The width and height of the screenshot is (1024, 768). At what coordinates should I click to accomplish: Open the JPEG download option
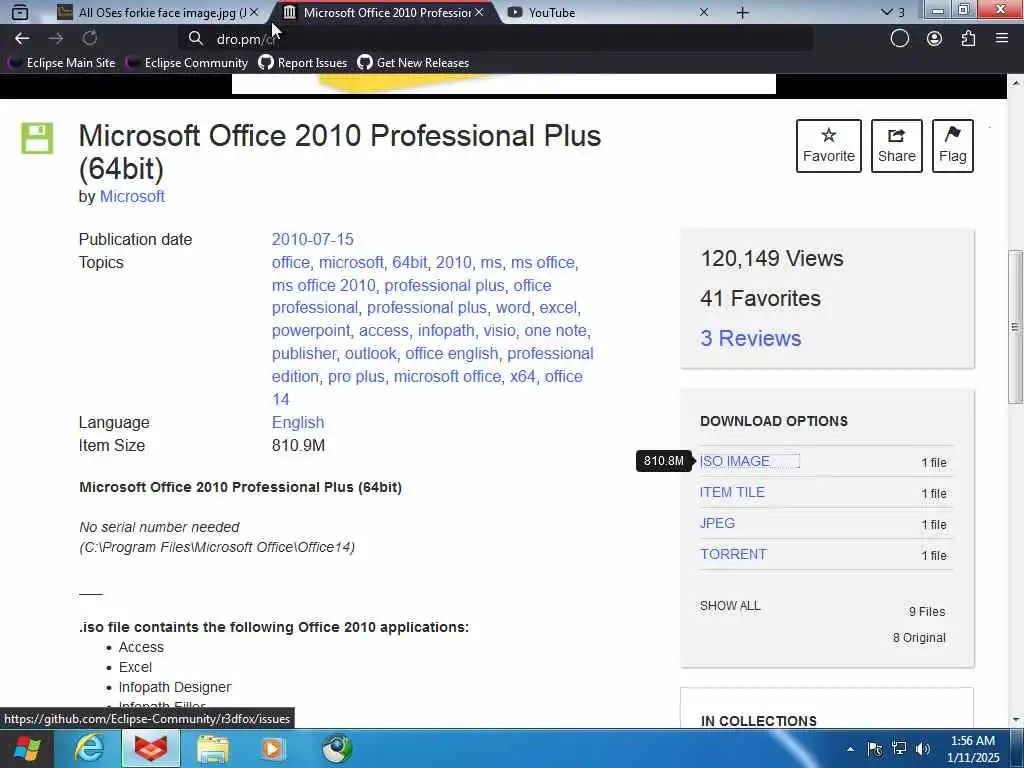click(717, 523)
